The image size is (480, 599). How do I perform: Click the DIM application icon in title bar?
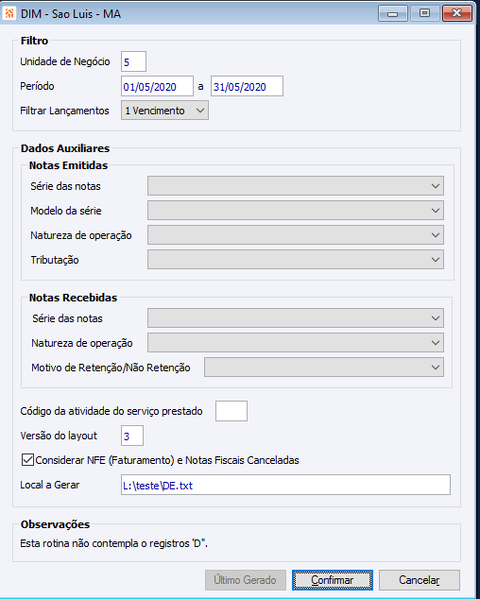click(9, 14)
